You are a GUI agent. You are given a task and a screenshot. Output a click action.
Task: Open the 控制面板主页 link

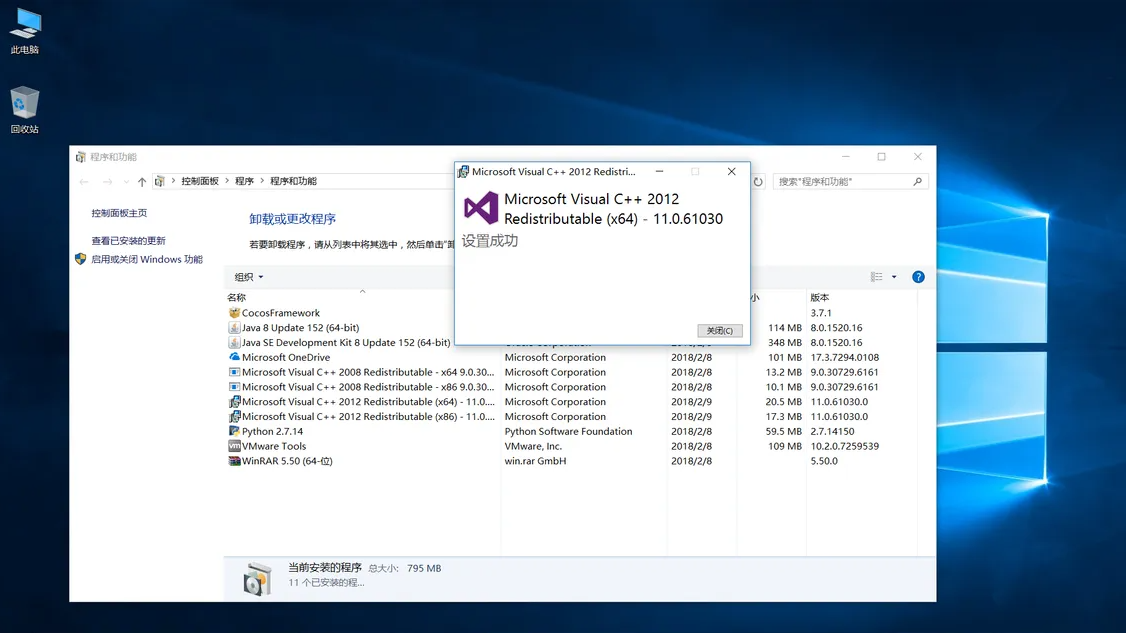pos(119,213)
